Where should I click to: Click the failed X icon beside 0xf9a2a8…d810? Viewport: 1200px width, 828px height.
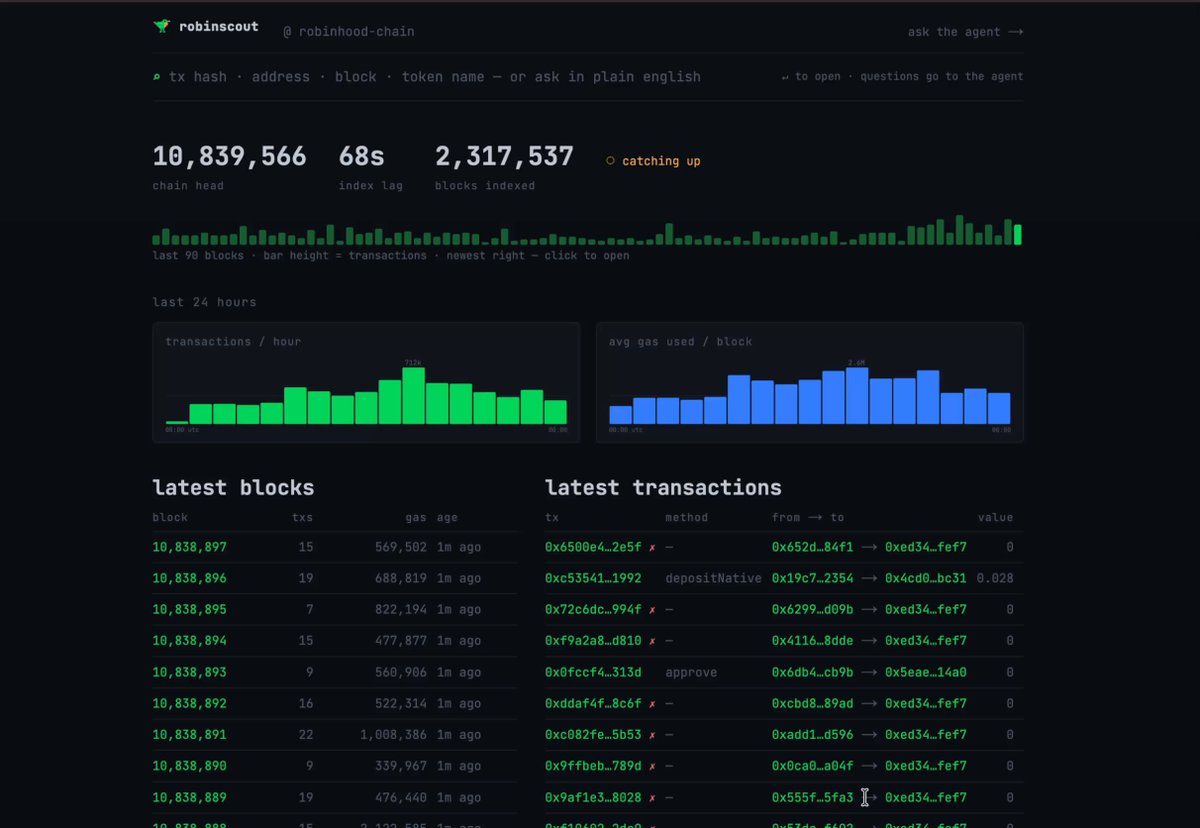[652, 641]
